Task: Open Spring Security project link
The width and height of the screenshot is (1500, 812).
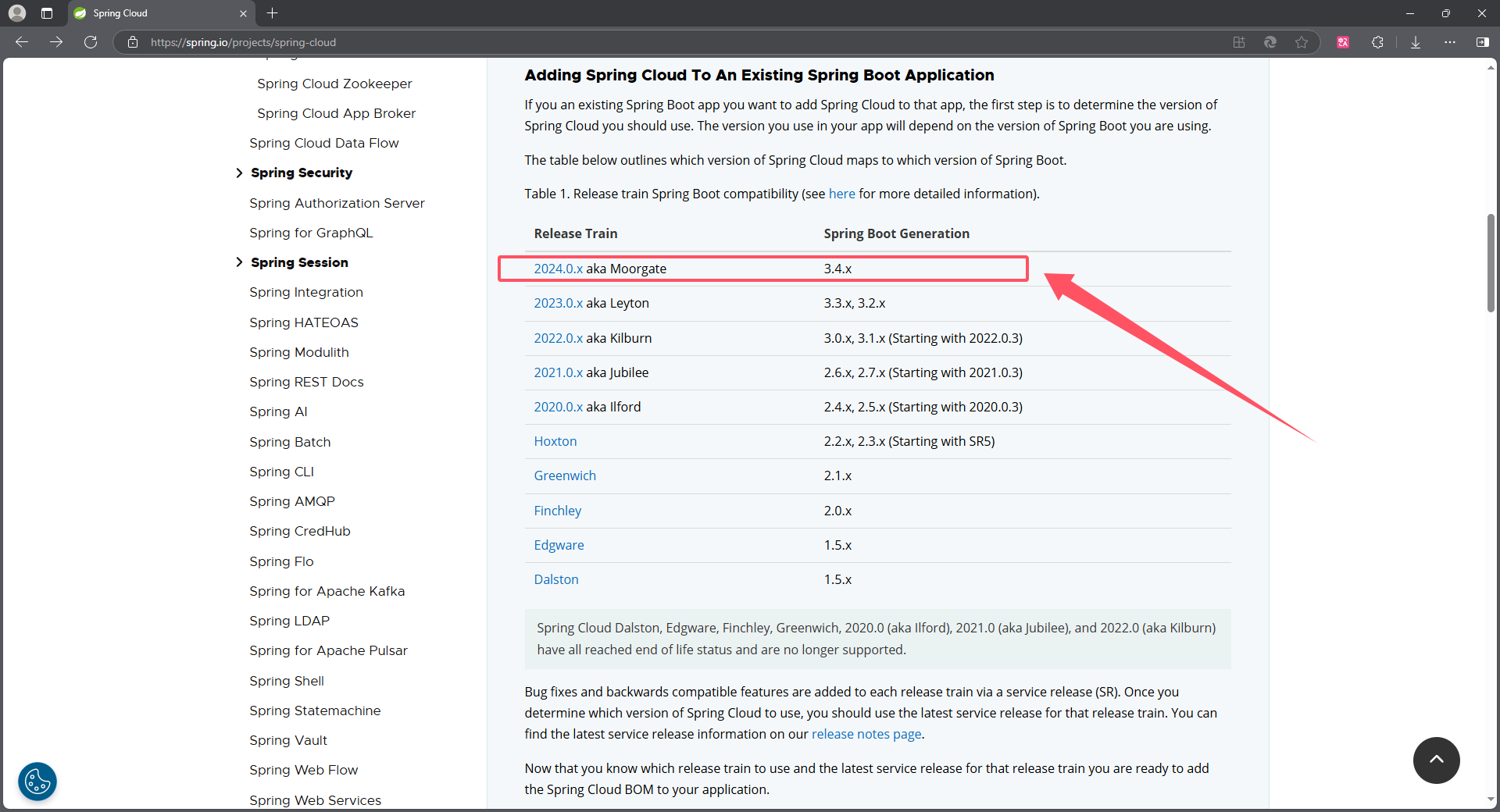Action: click(302, 173)
